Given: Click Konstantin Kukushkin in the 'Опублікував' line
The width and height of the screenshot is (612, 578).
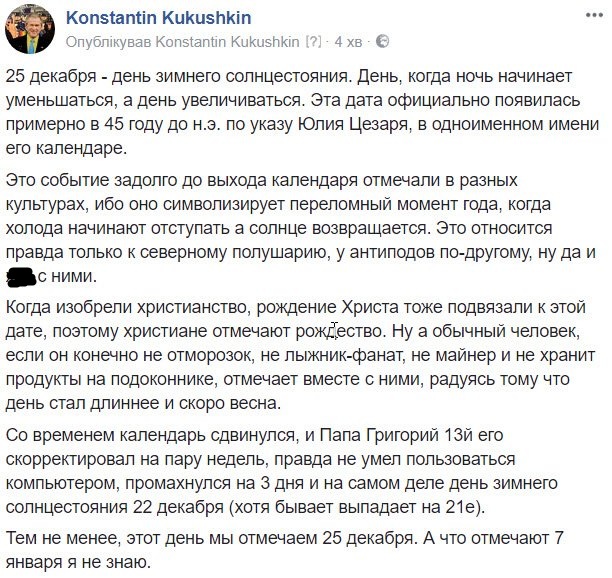Looking at the screenshot, I should (x=228, y=41).
